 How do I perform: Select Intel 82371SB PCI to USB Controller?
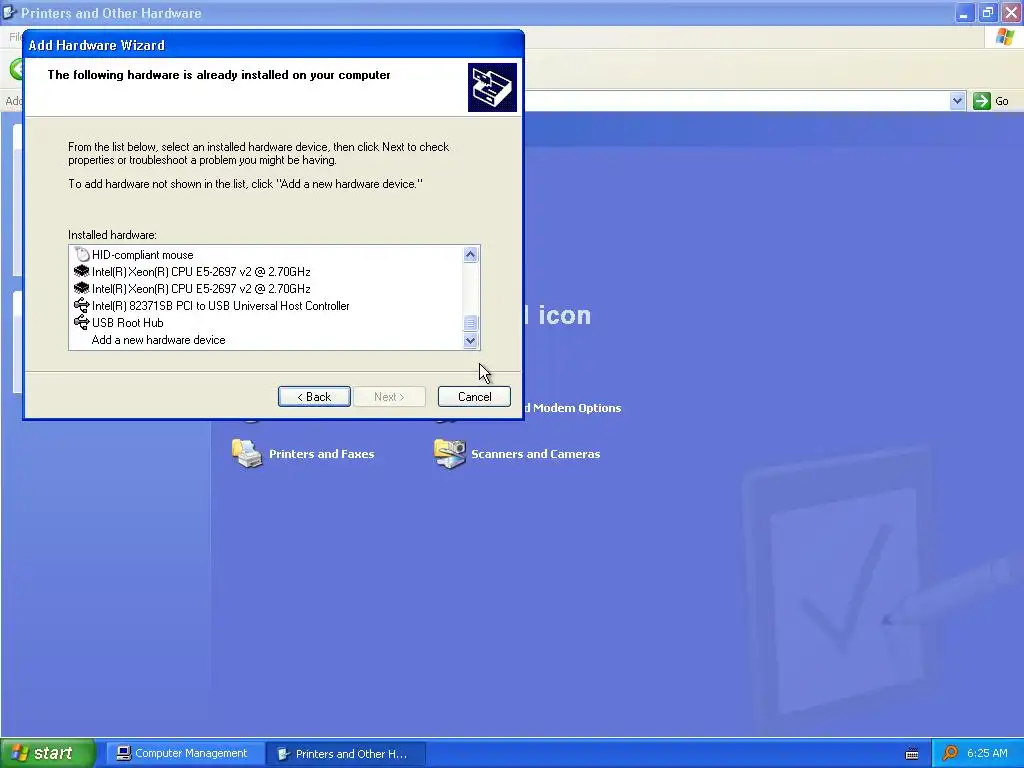pyautogui.click(x=220, y=306)
